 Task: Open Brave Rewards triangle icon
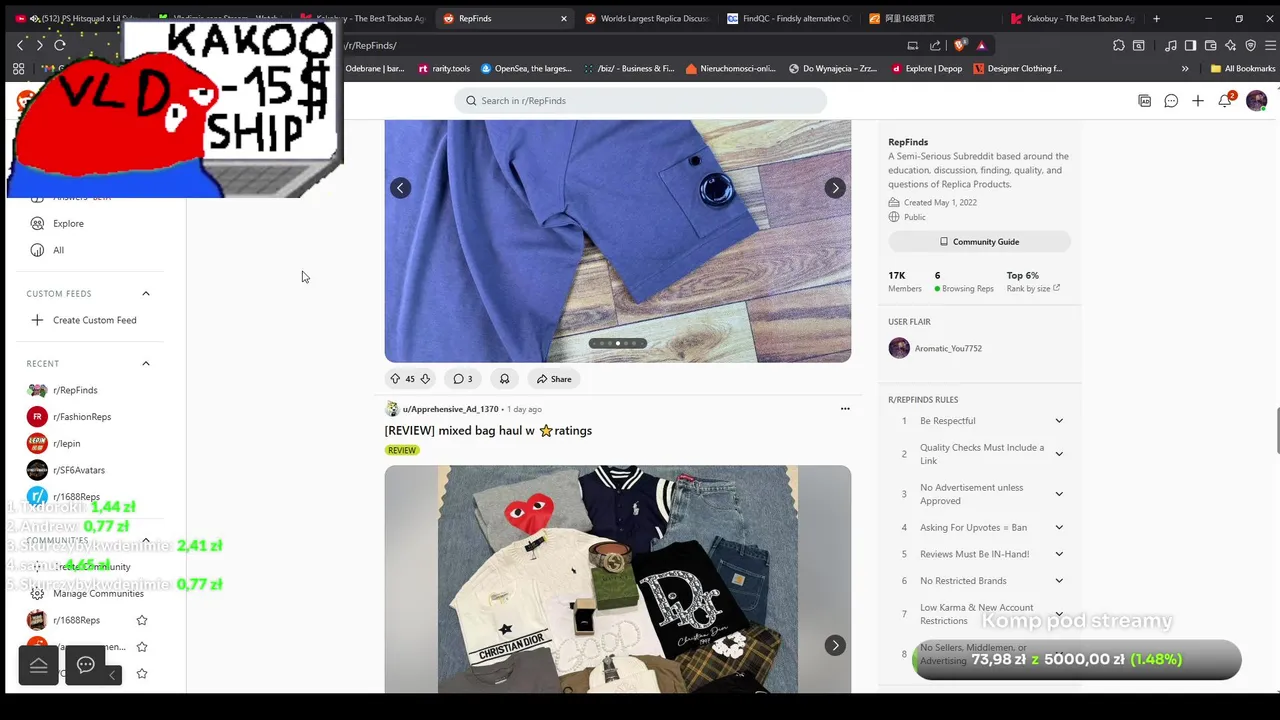981,45
